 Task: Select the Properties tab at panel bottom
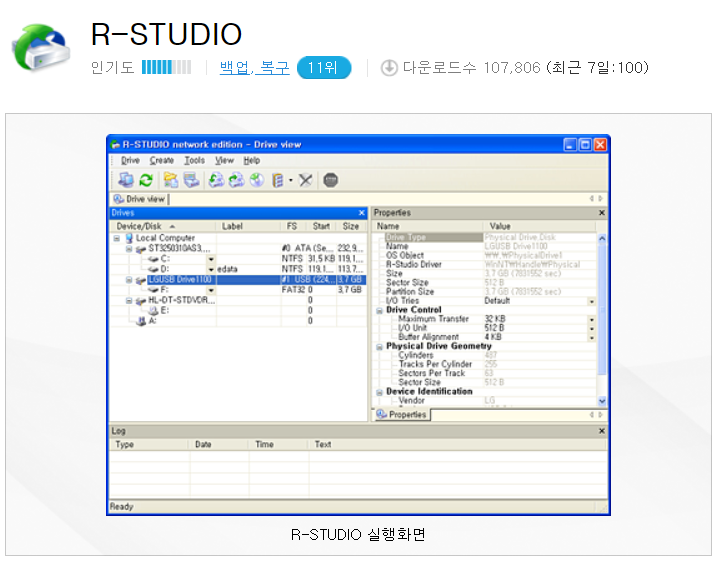pos(402,415)
